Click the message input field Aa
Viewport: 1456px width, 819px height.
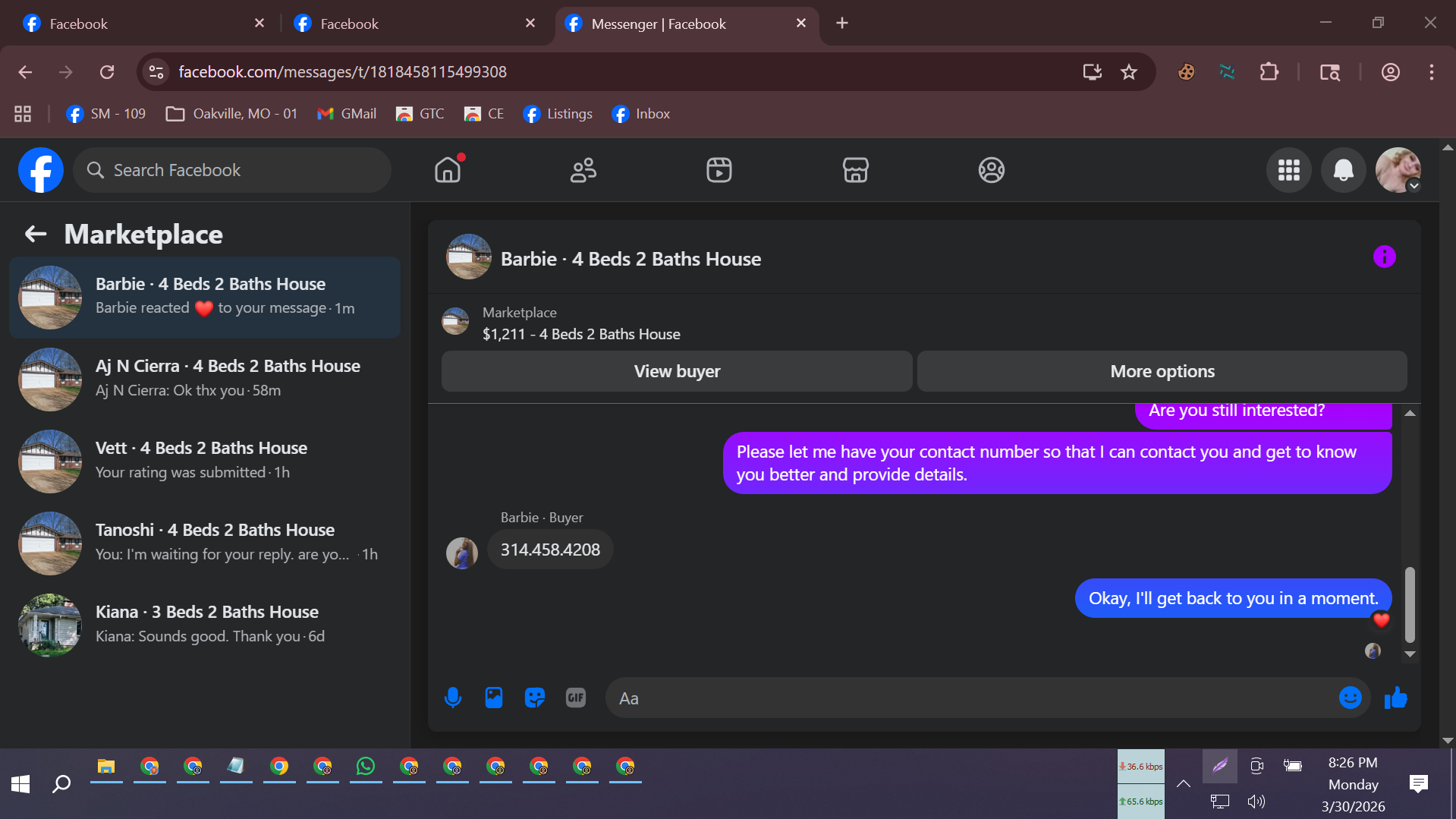971,698
